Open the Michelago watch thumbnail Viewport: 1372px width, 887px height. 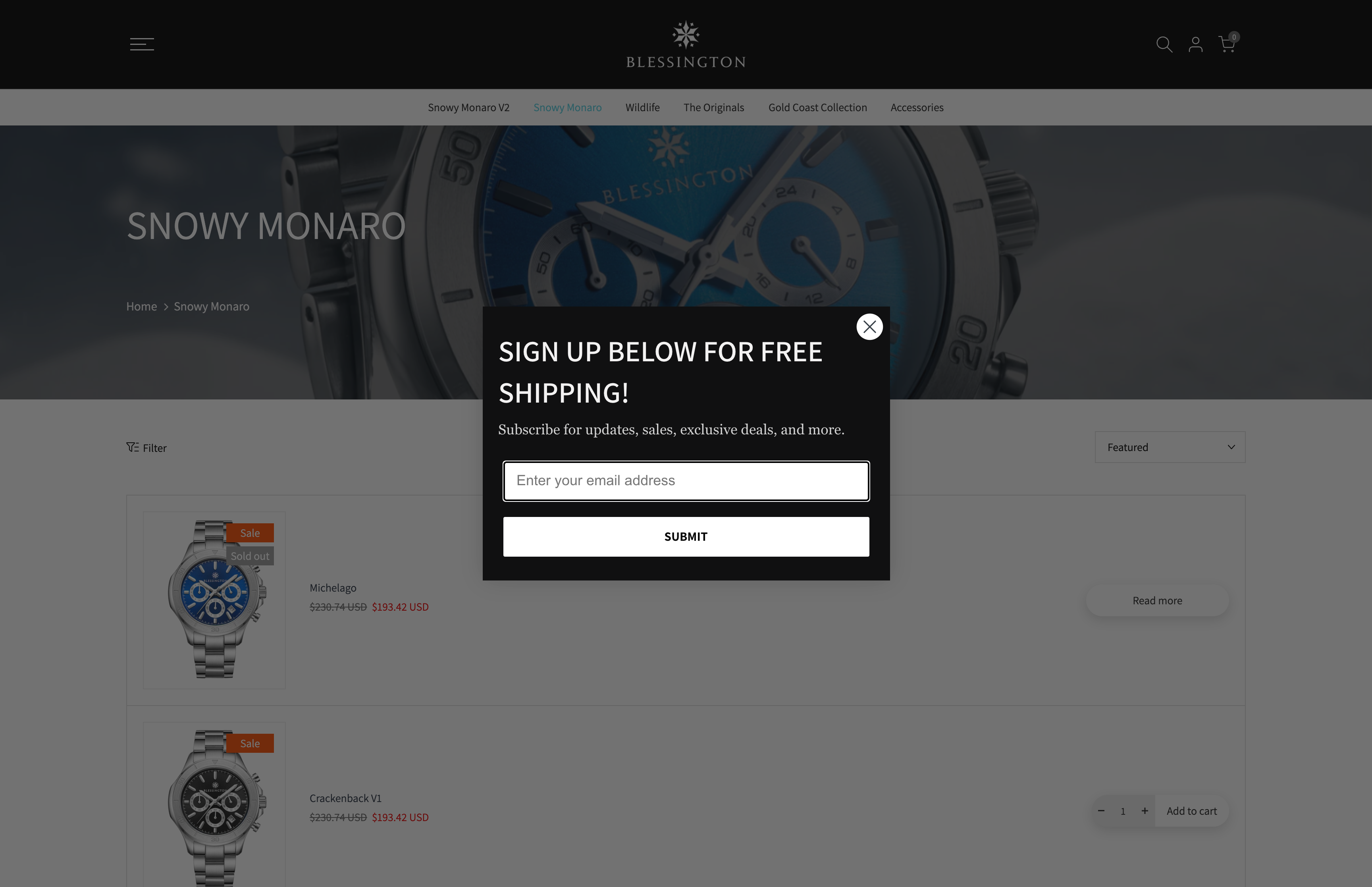coord(214,600)
